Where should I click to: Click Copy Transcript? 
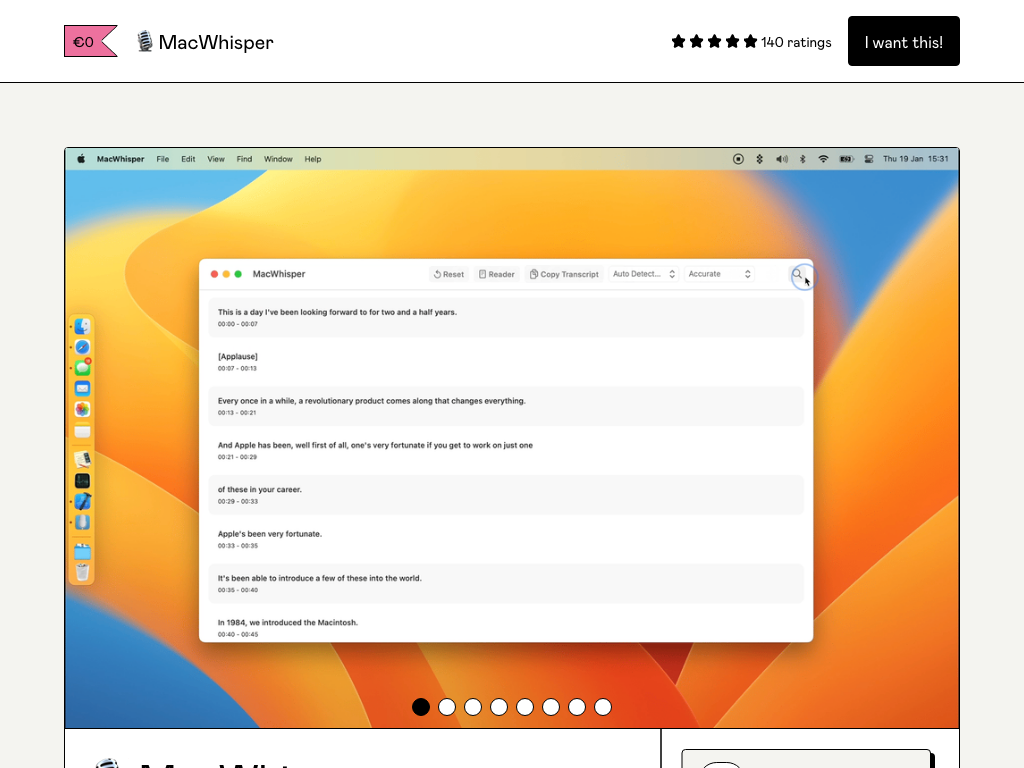tap(564, 274)
